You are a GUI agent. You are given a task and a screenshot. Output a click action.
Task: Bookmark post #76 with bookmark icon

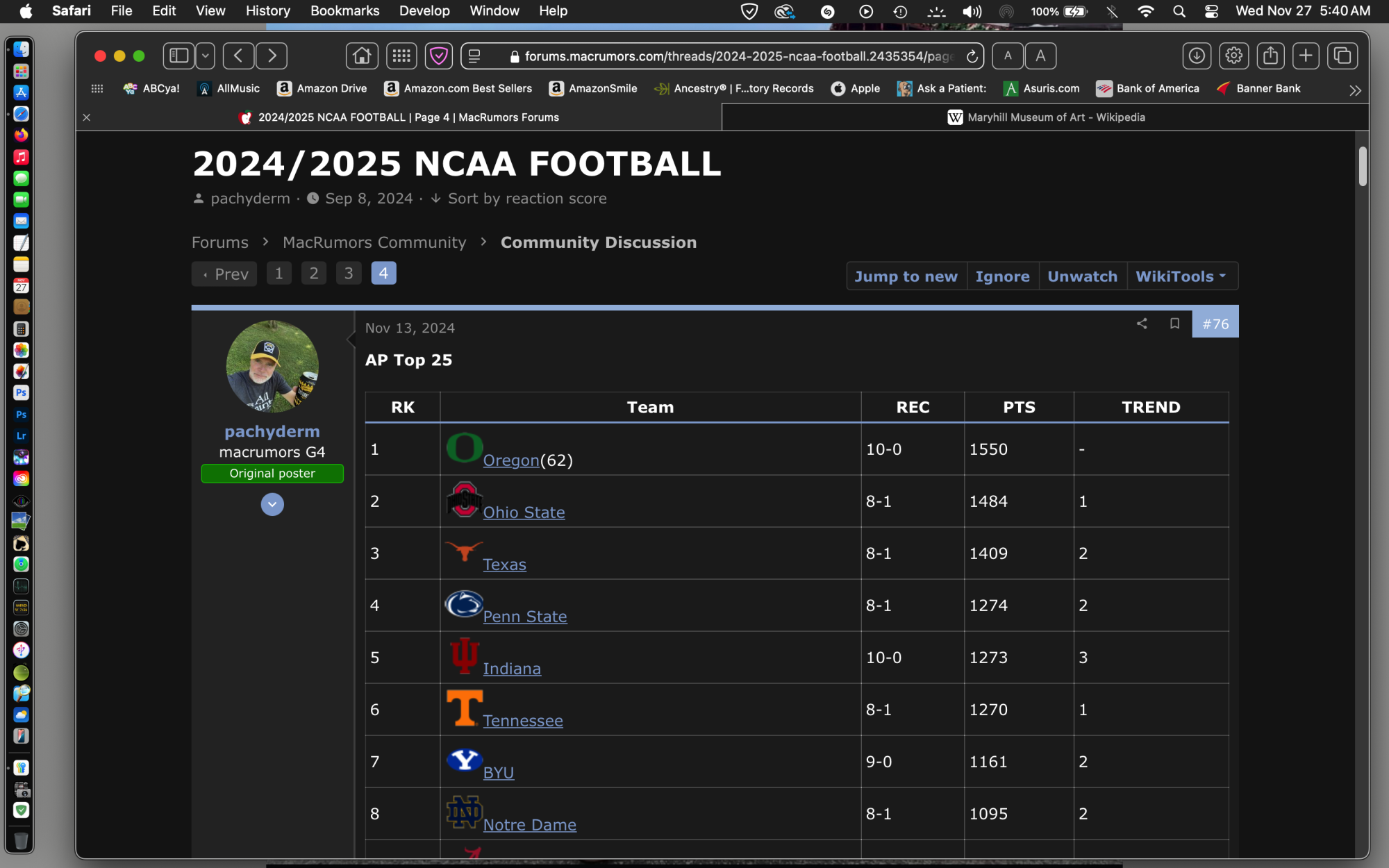click(1174, 324)
